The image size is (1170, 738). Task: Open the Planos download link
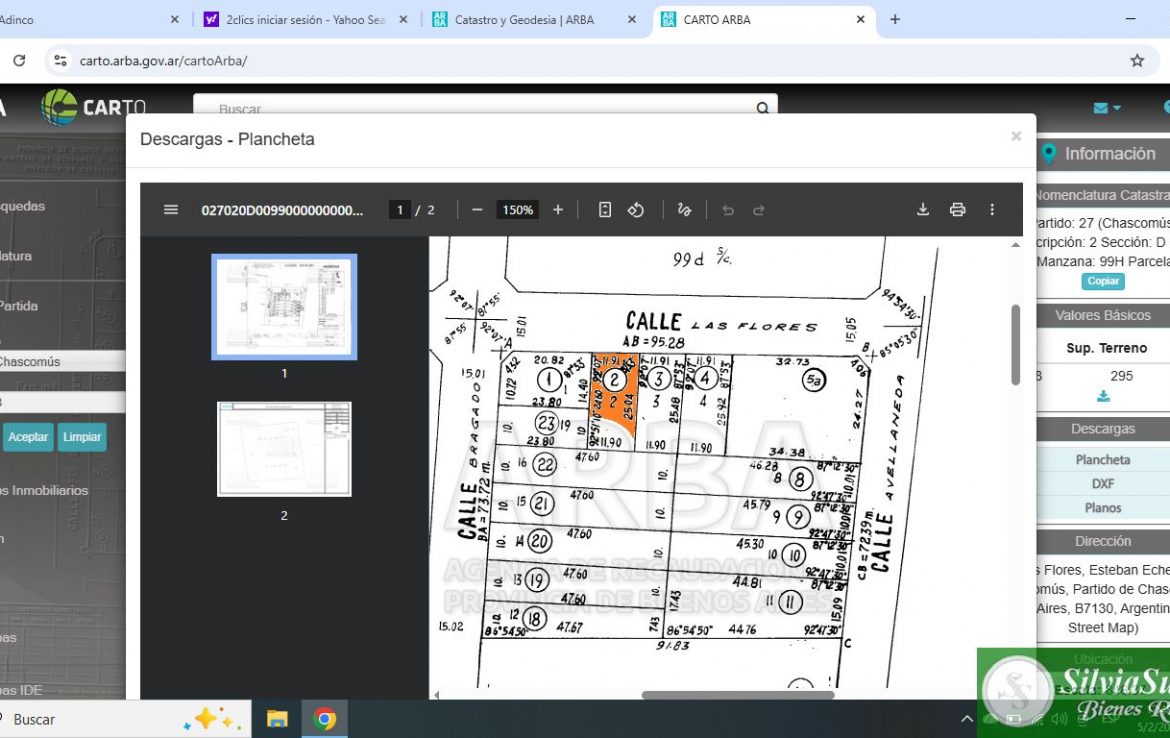point(1103,508)
